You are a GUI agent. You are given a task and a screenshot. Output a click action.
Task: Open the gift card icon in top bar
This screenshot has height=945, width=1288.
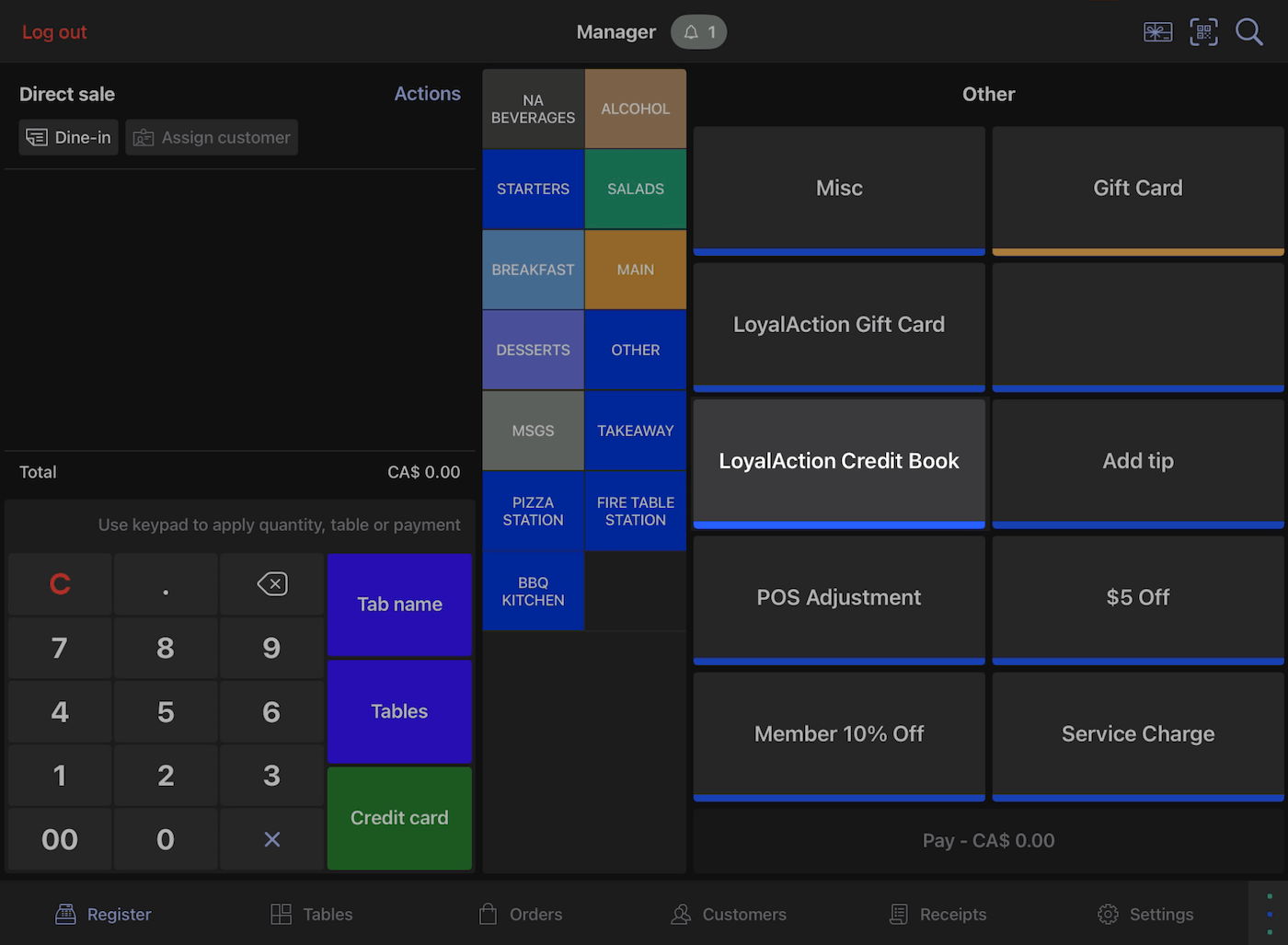tap(1157, 32)
